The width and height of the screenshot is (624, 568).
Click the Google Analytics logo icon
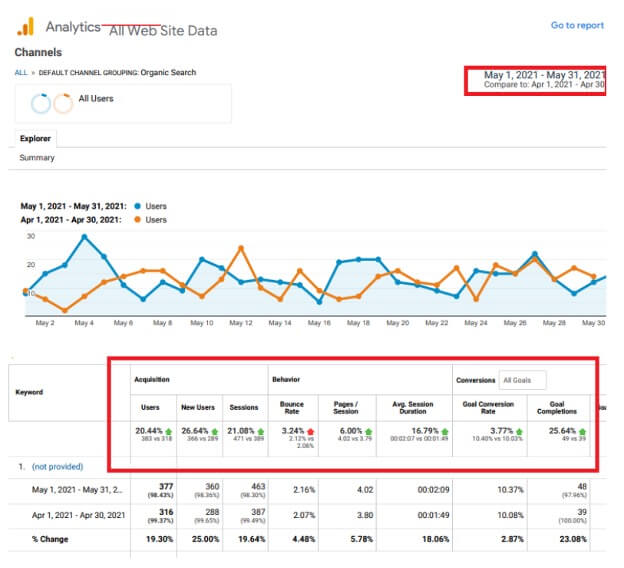click(27, 26)
